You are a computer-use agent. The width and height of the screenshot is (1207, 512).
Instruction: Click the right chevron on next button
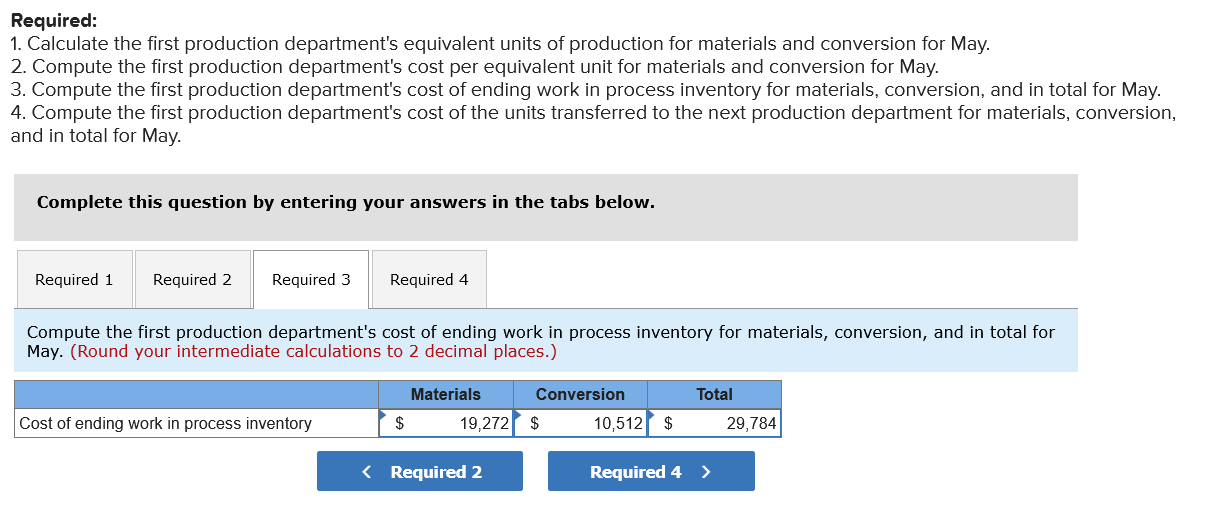[706, 472]
